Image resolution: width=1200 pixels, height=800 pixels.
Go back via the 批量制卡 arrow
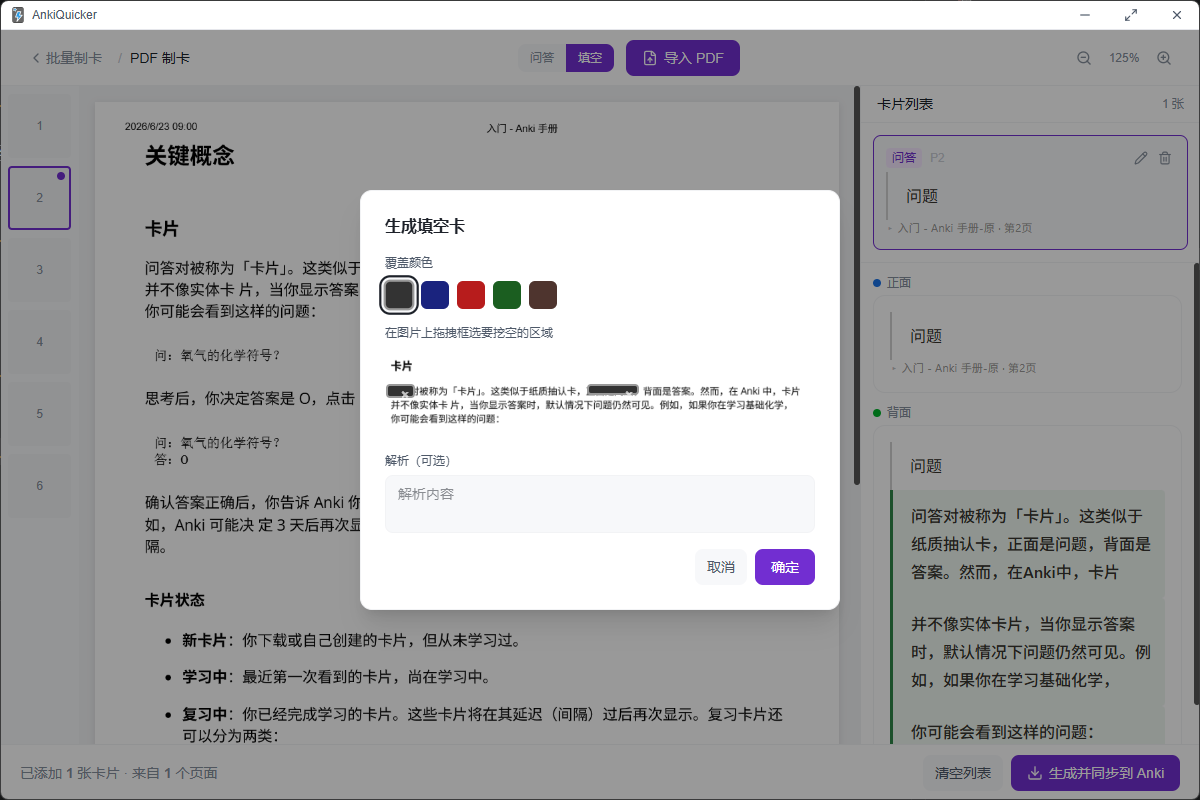67,58
